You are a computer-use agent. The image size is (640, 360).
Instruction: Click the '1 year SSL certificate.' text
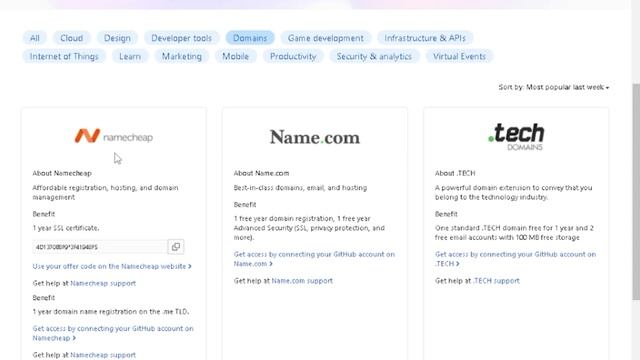pyautogui.click(x=66, y=228)
